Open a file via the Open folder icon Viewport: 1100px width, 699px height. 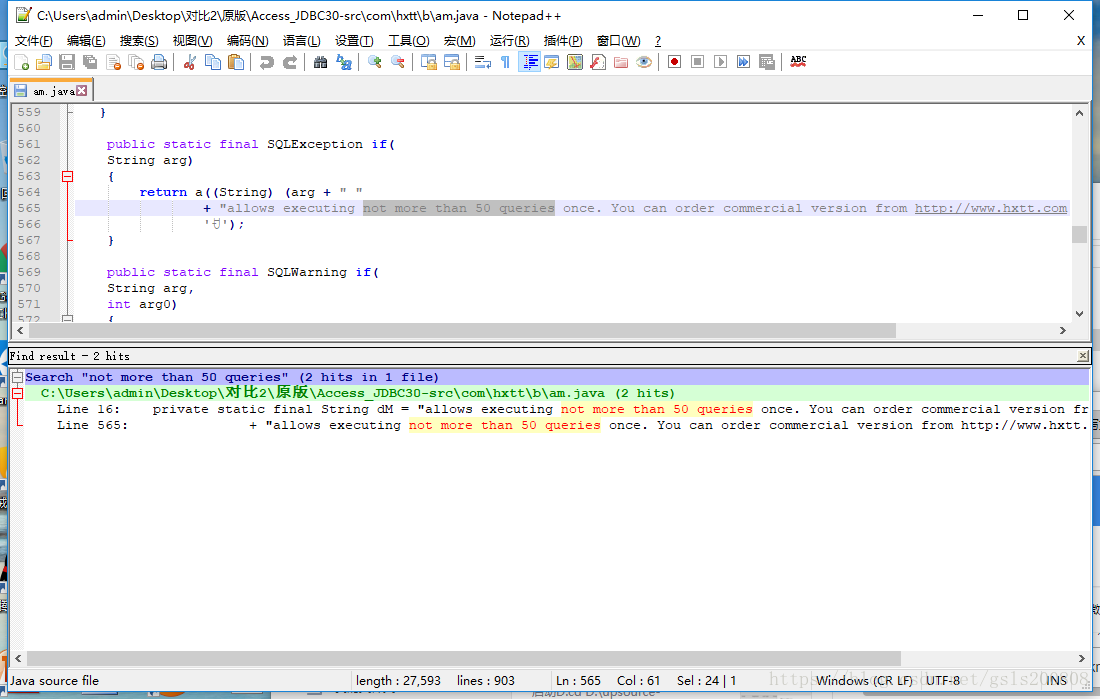[x=43, y=61]
